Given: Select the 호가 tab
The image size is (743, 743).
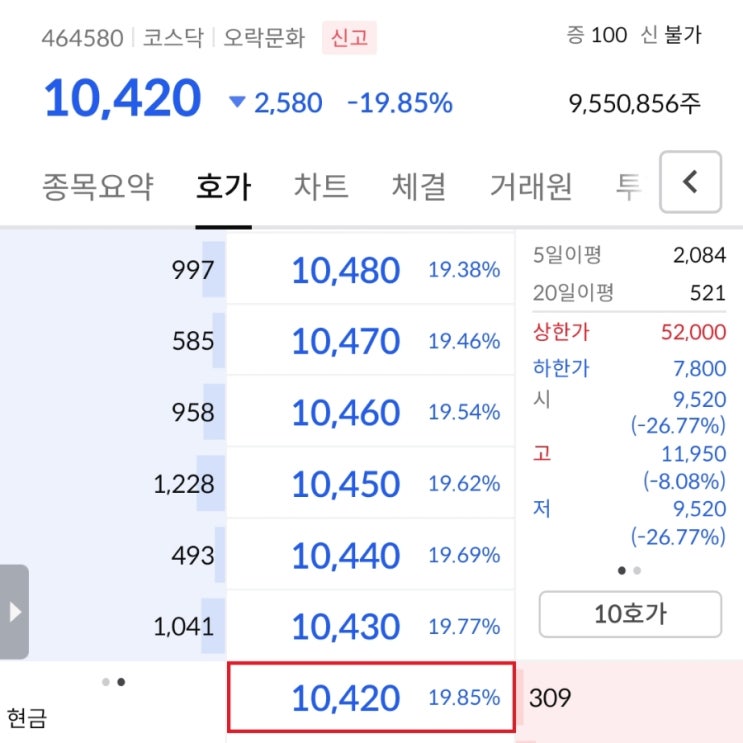Looking at the screenshot, I should coord(223,186).
